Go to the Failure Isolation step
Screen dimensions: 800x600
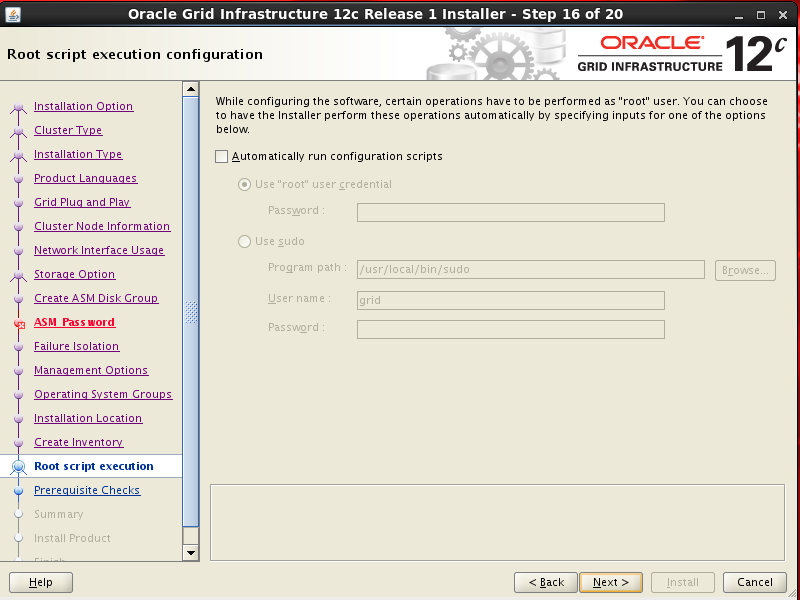pyautogui.click(x=77, y=346)
